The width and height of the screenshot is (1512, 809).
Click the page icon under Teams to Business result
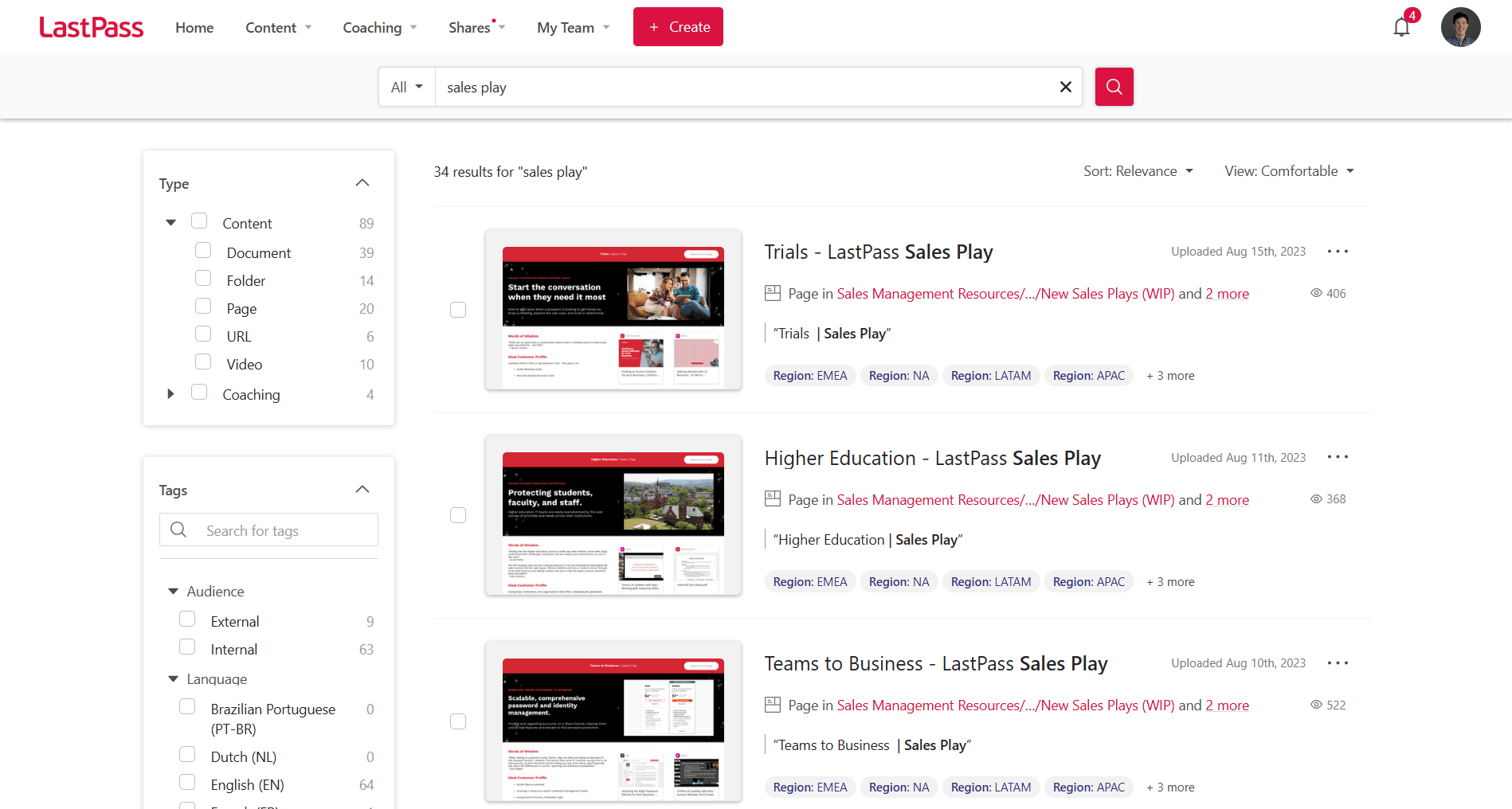pyautogui.click(x=773, y=705)
